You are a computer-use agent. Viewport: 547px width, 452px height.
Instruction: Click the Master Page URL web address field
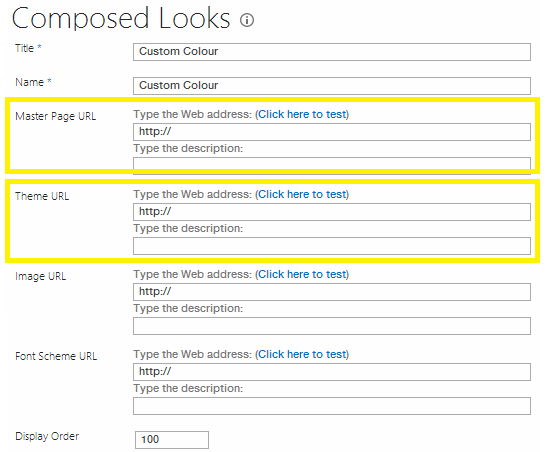pos(332,132)
